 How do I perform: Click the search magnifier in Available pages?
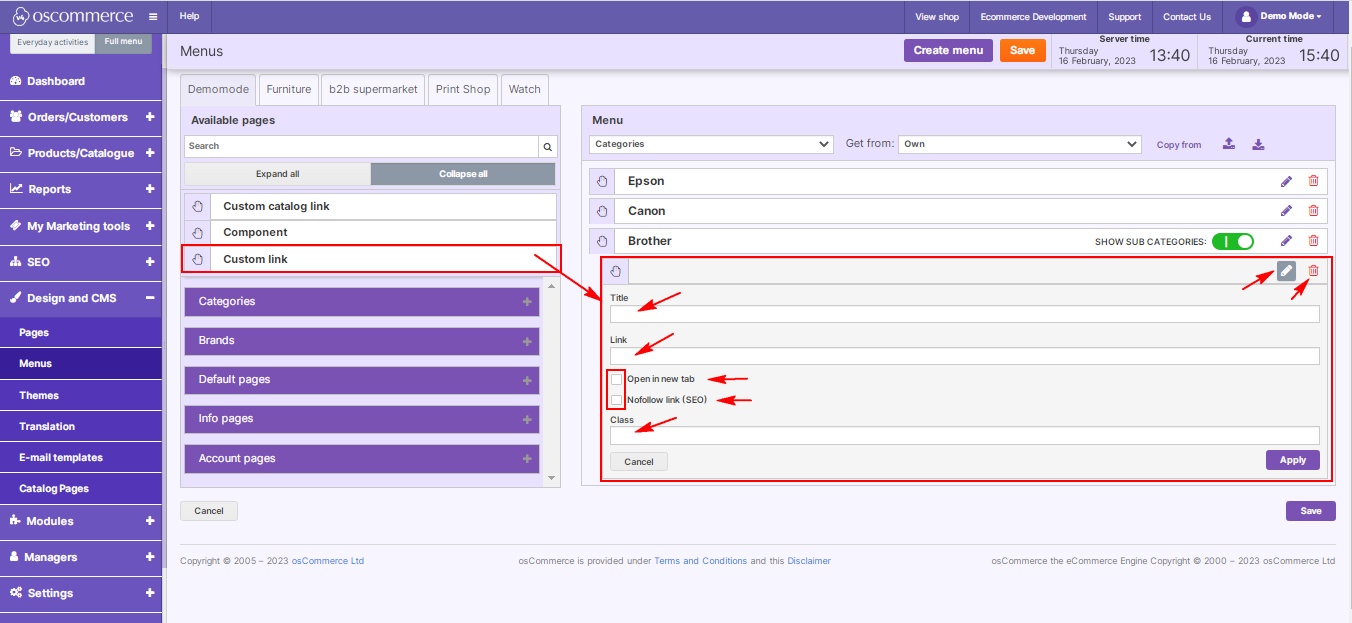point(546,146)
